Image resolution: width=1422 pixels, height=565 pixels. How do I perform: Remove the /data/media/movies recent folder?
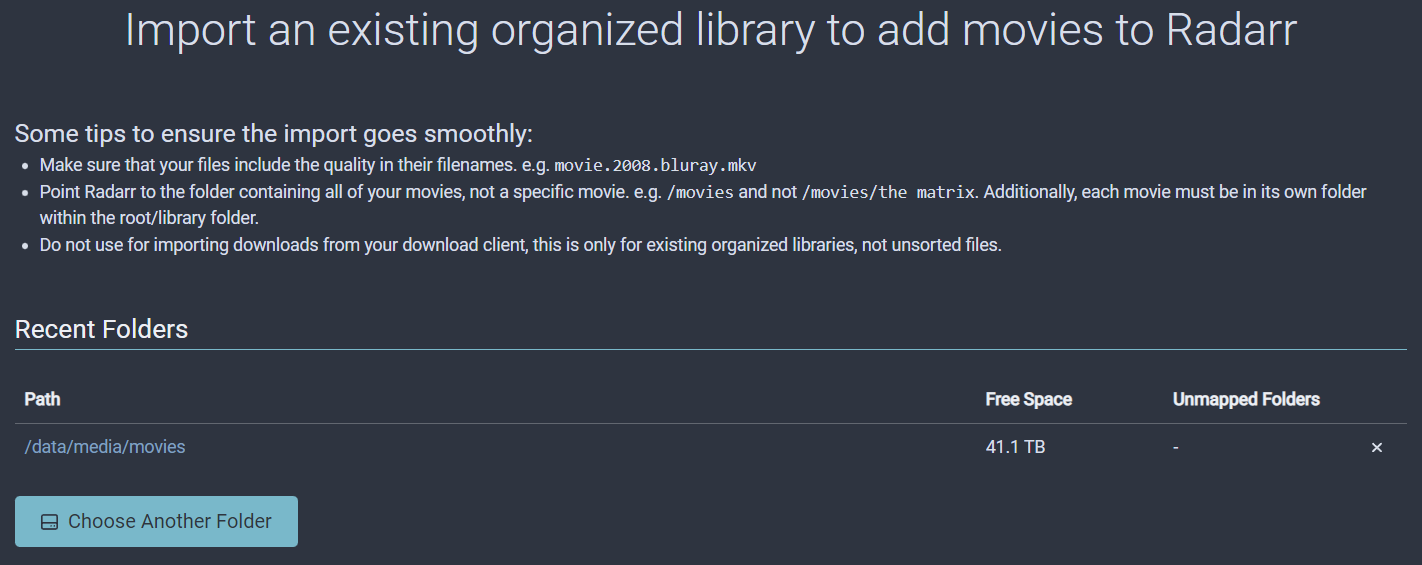click(1376, 448)
